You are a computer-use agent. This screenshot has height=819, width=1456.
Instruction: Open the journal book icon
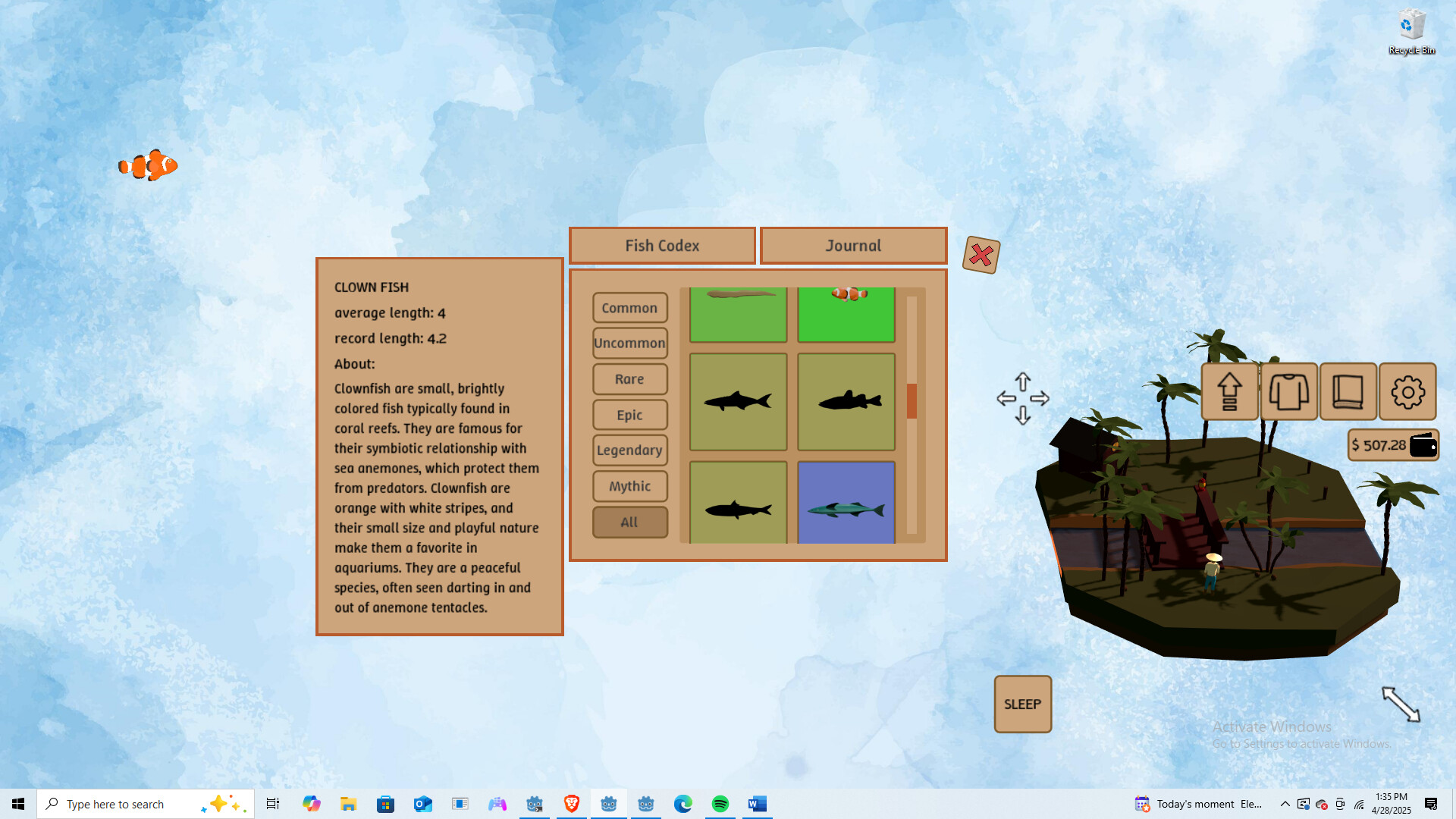(1348, 392)
